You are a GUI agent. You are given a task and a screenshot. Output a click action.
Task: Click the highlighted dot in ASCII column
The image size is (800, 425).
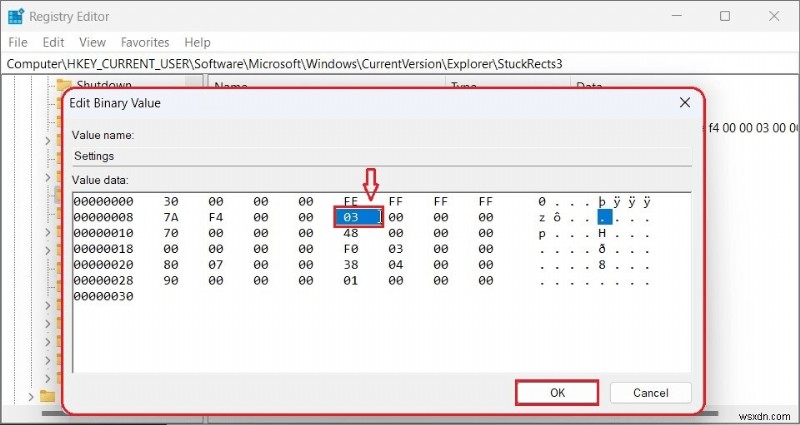coord(605,218)
